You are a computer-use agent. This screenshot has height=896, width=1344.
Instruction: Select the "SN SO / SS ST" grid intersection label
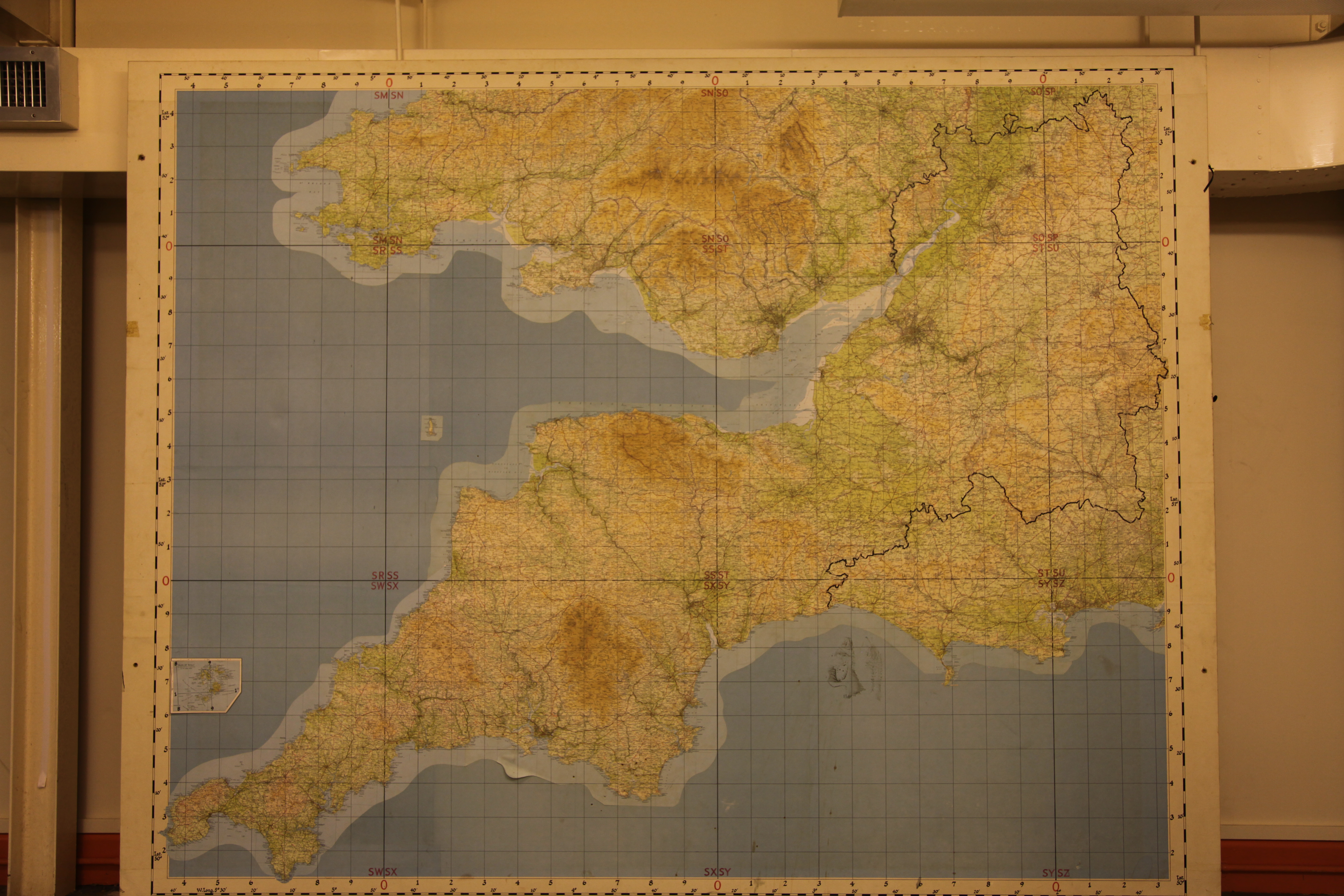(715, 244)
